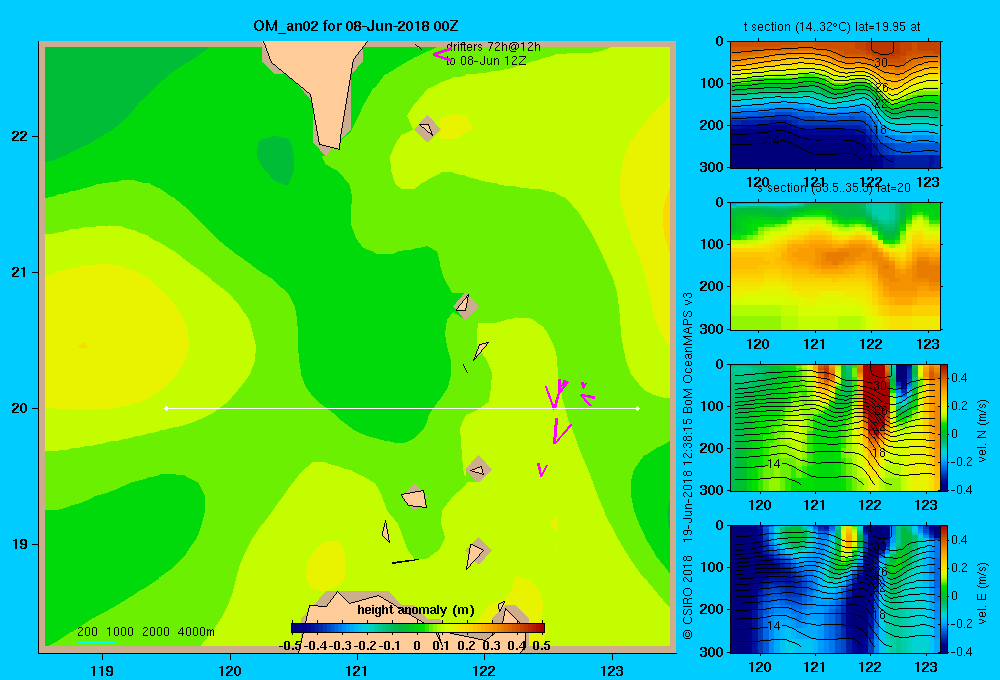
Task: Click the magenta arrow beside the drifters legend
Action: [x=443, y=54]
